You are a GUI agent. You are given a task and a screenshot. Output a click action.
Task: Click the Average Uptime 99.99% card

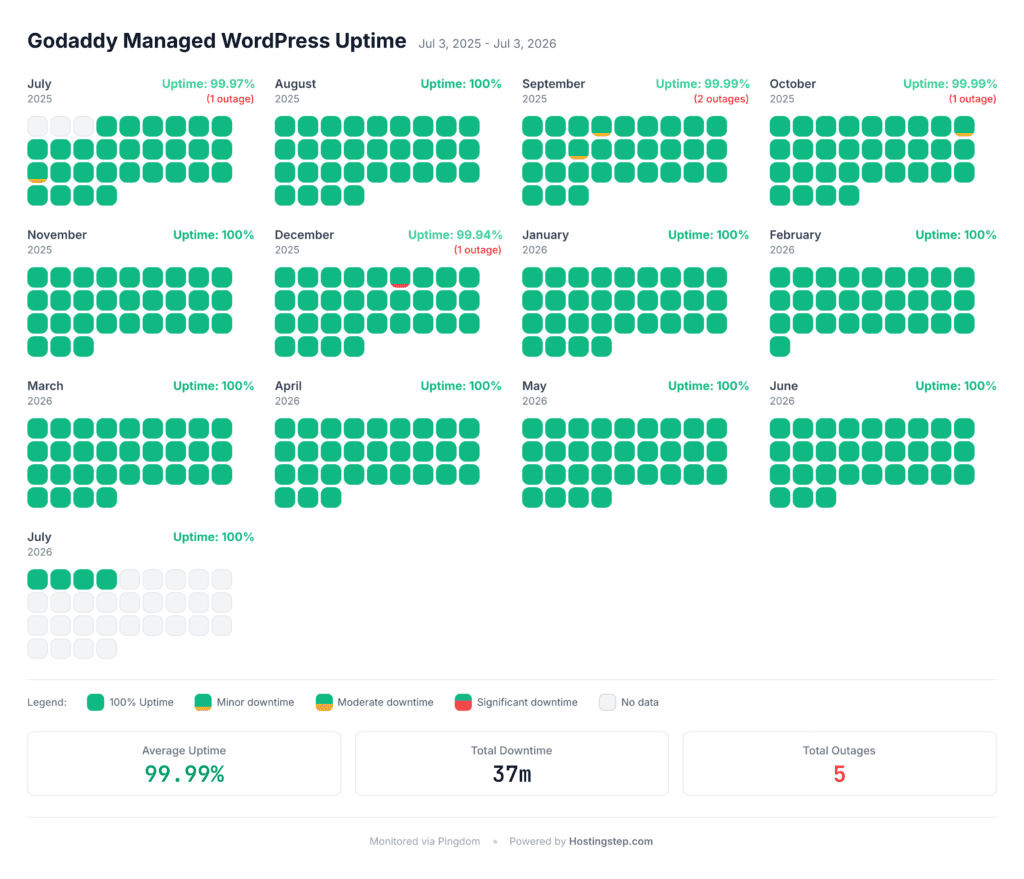point(184,763)
